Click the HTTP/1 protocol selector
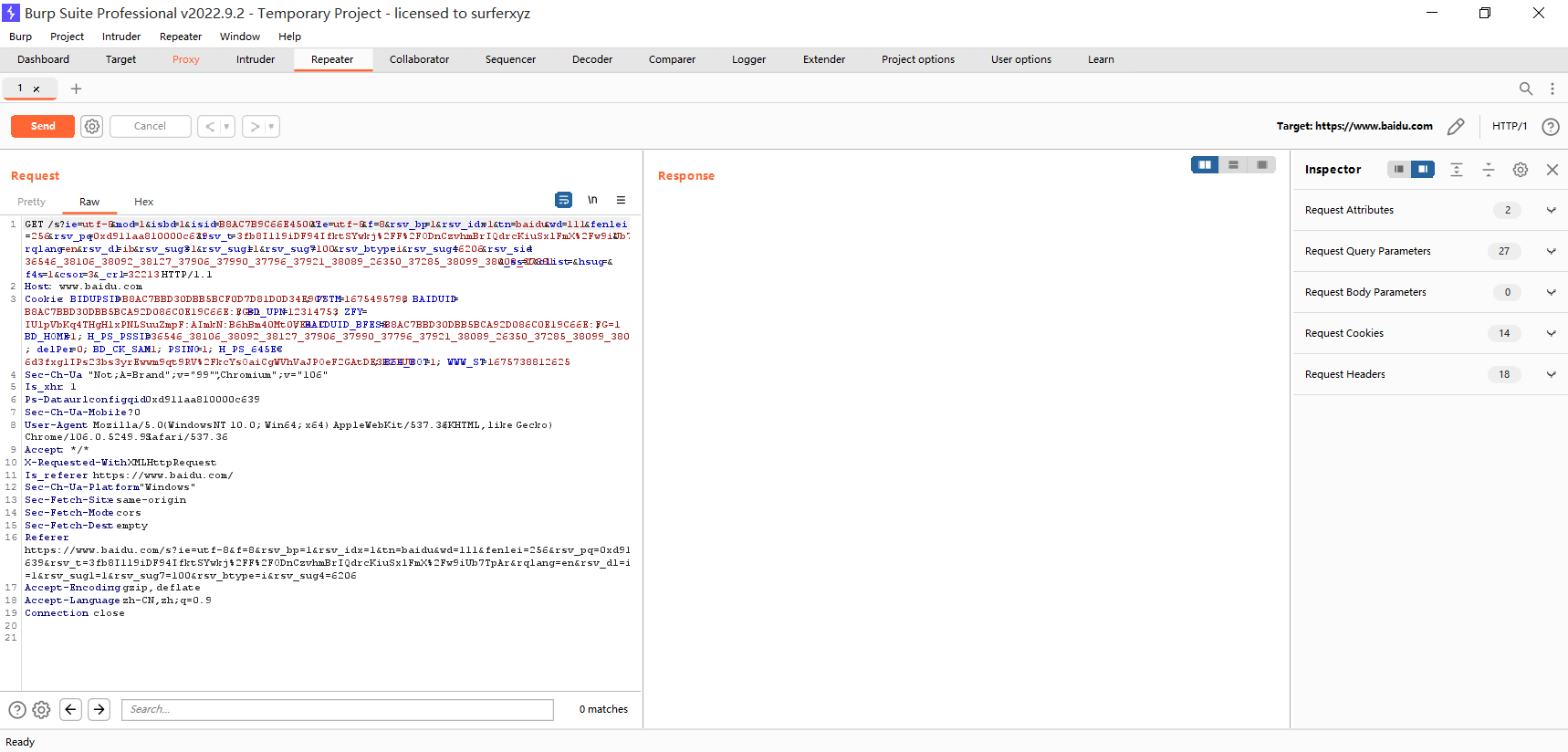This screenshot has width=1568, height=752. (x=1510, y=126)
